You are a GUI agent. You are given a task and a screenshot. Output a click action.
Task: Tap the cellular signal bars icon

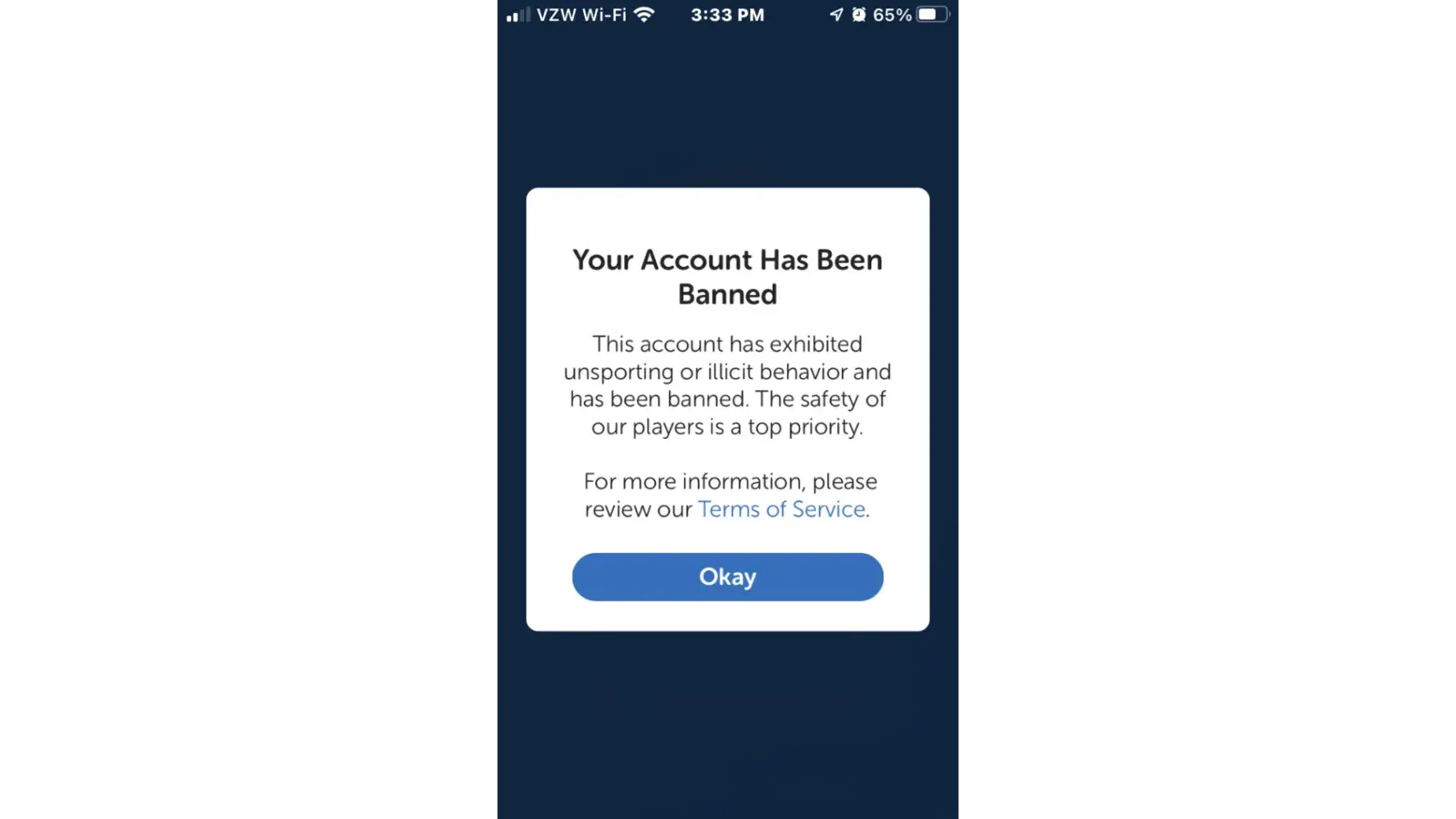(x=518, y=15)
